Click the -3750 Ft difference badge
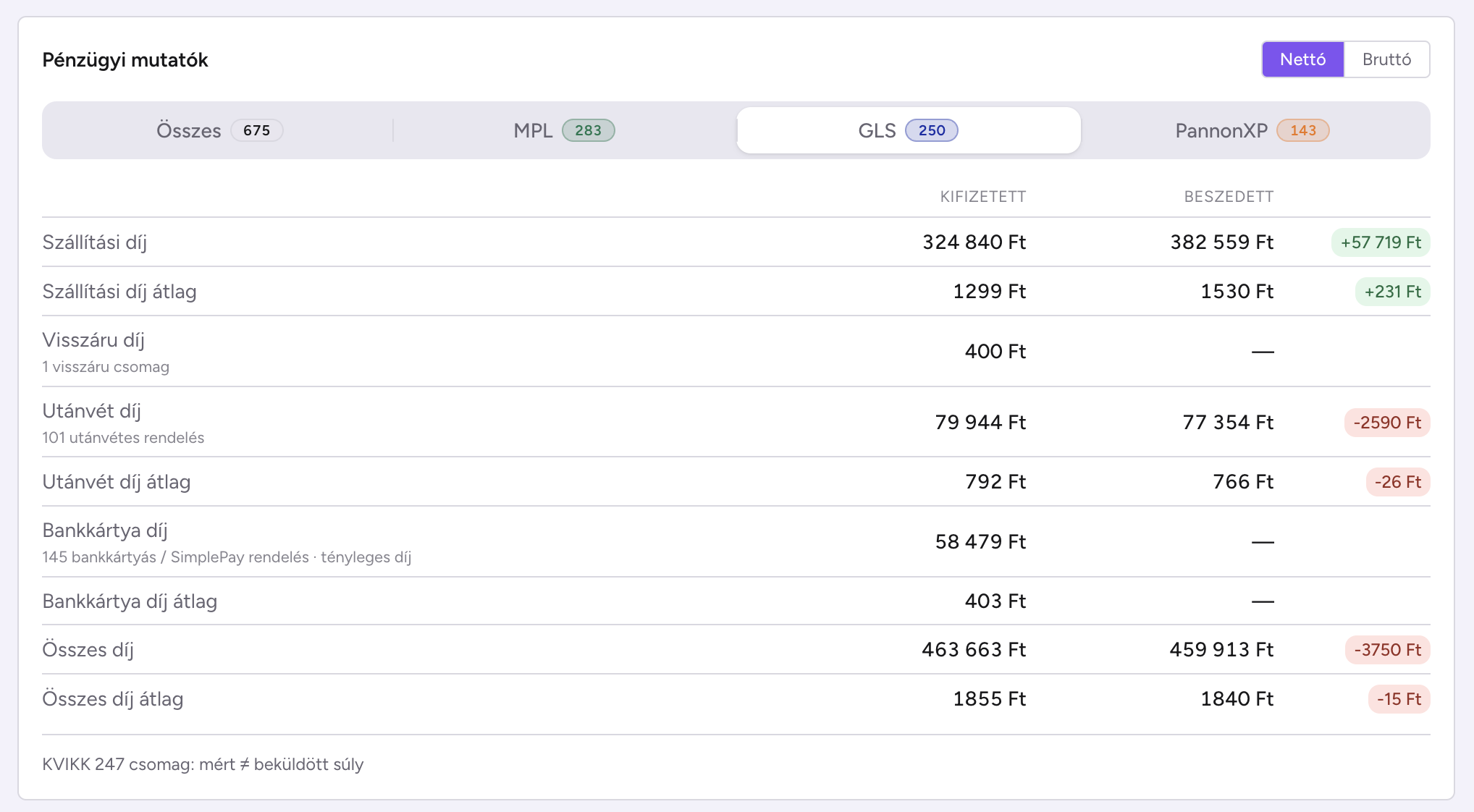1474x812 pixels. pos(1387,650)
